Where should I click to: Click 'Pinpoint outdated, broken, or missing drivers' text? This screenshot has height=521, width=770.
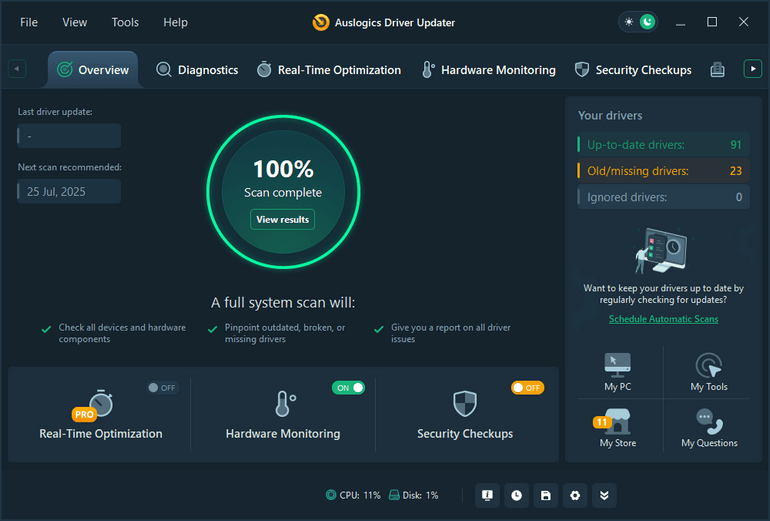coord(285,333)
